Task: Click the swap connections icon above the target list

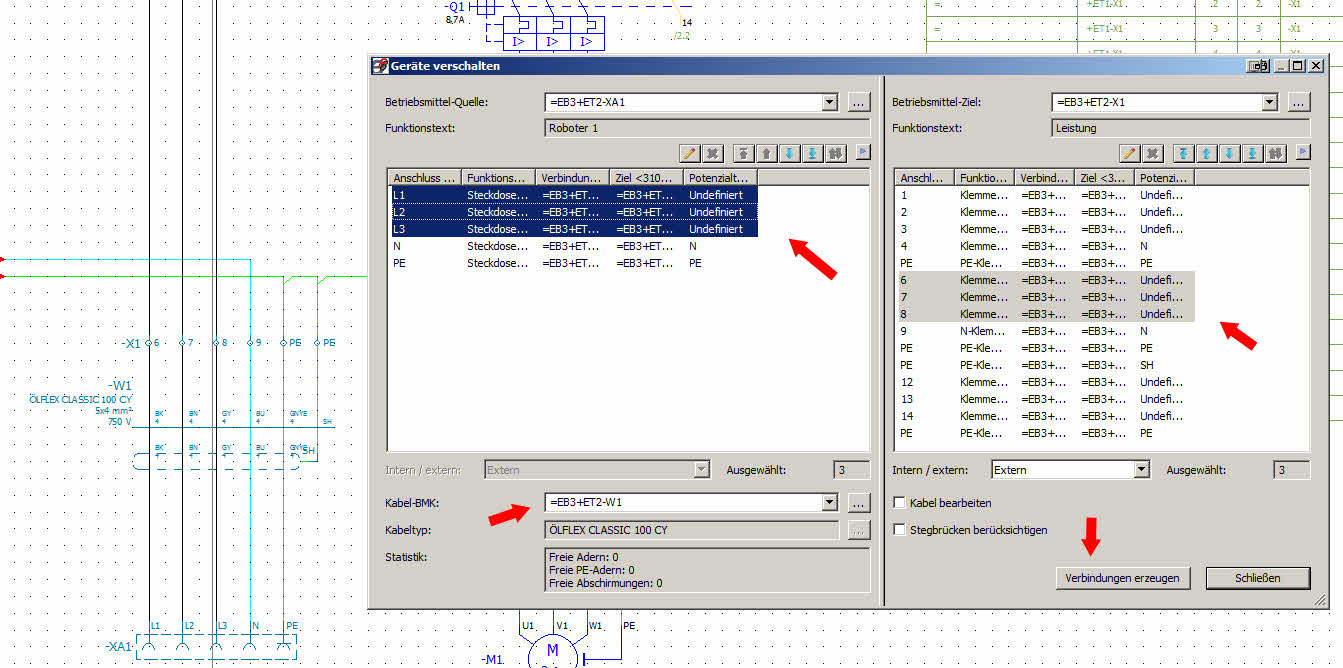Action: pos(1276,153)
